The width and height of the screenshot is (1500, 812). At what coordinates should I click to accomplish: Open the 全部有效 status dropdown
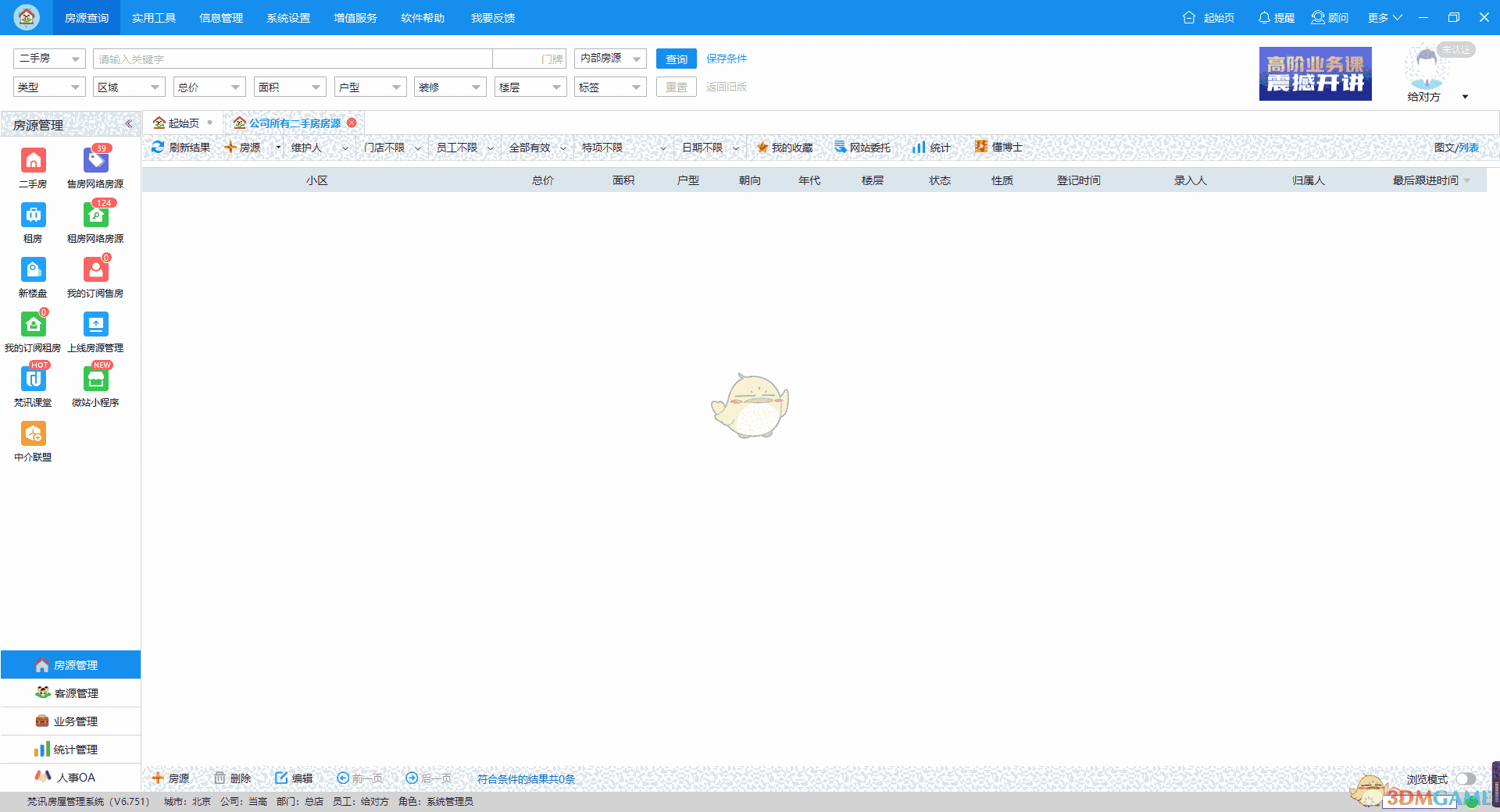click(x=537, y=148)
